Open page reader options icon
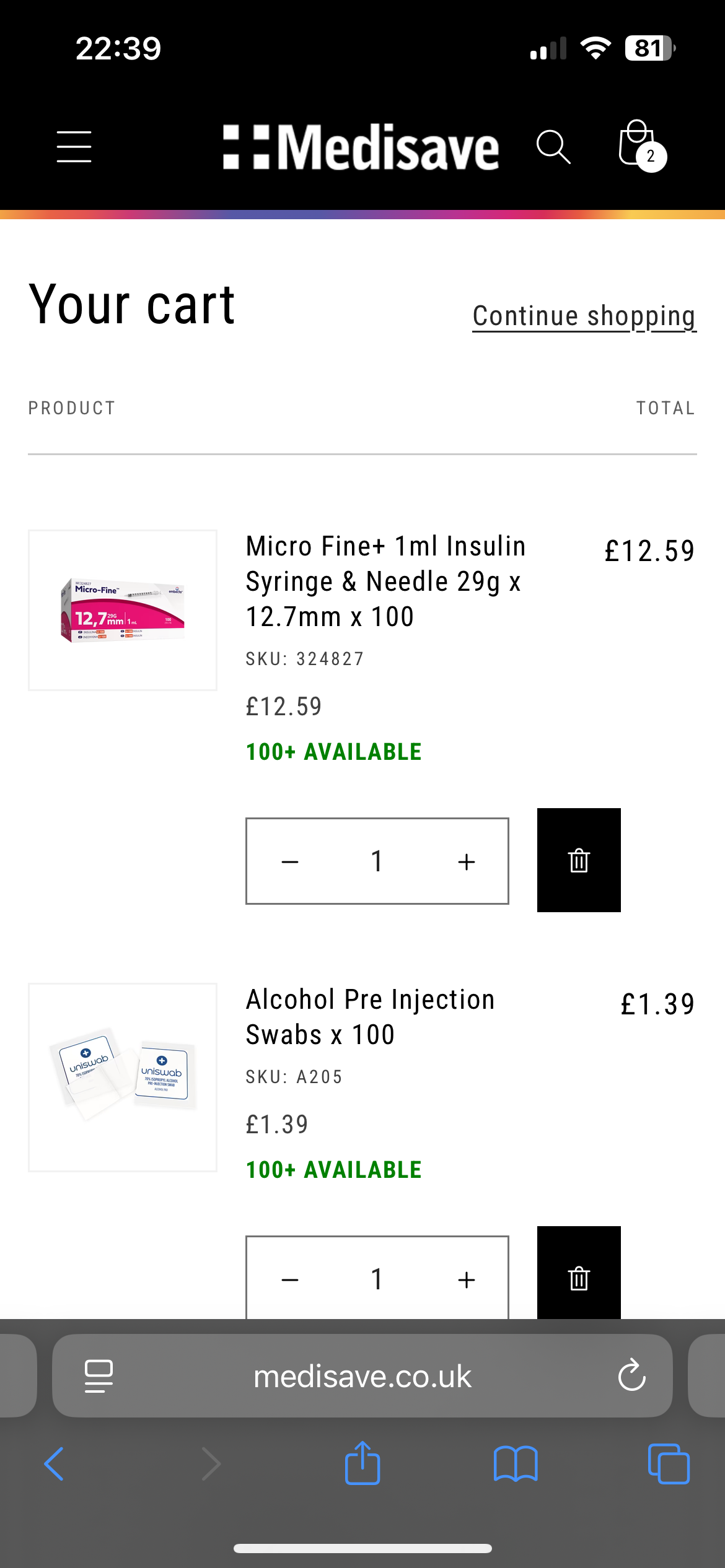725x1568 pixels. [99, 1376]
